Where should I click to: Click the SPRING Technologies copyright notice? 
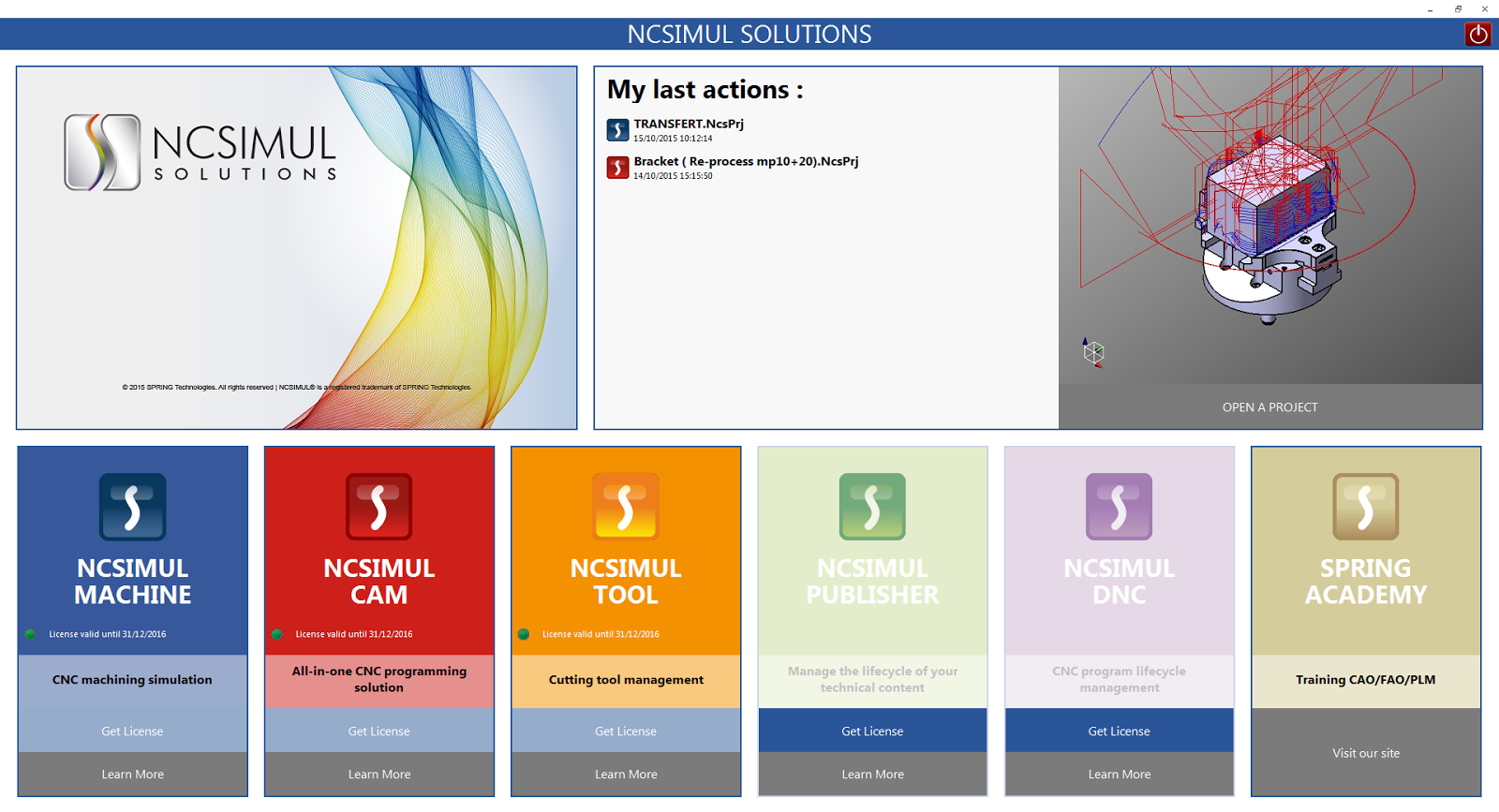296,387
